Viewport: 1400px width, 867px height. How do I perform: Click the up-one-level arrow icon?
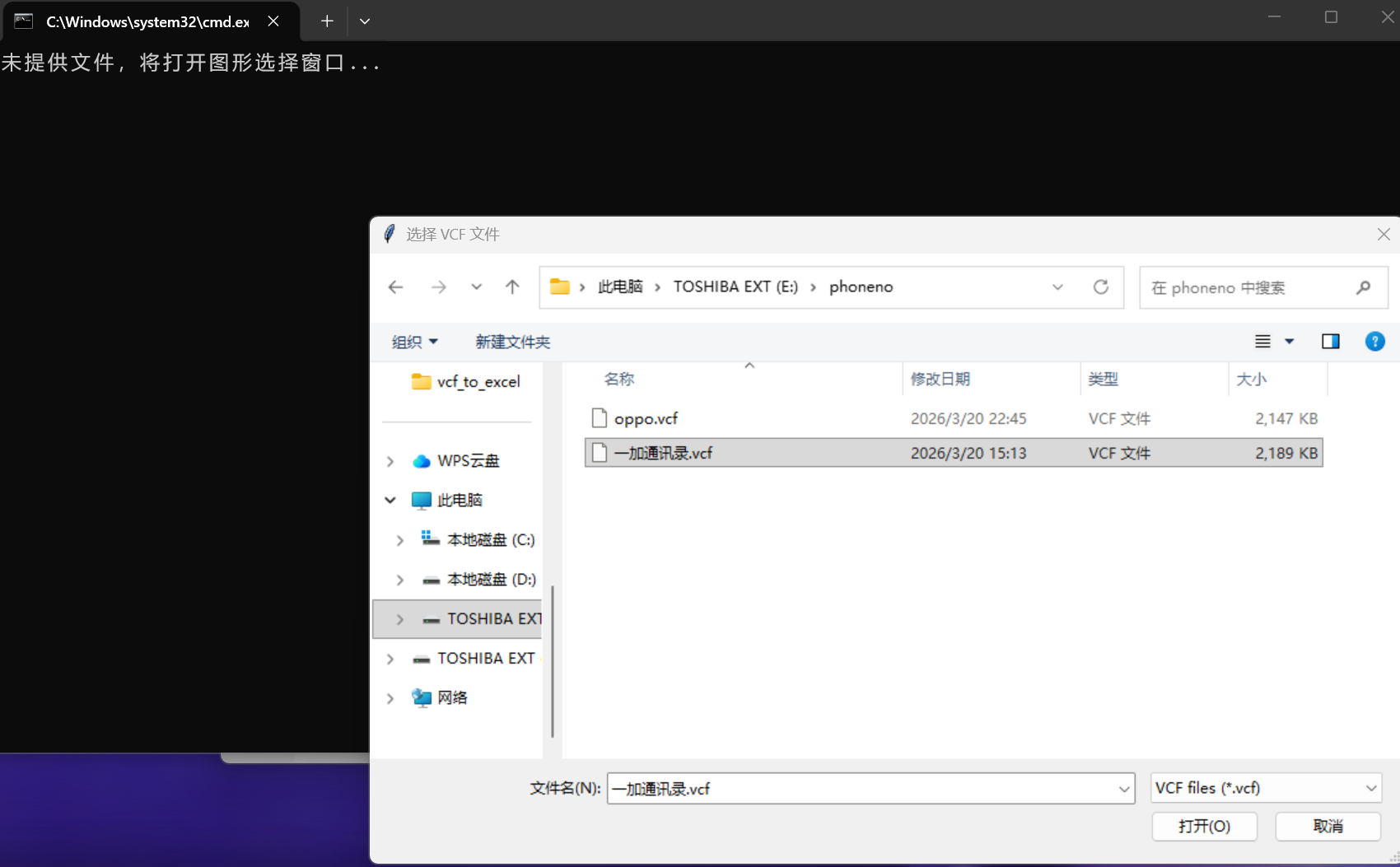[x=511, y=287]
